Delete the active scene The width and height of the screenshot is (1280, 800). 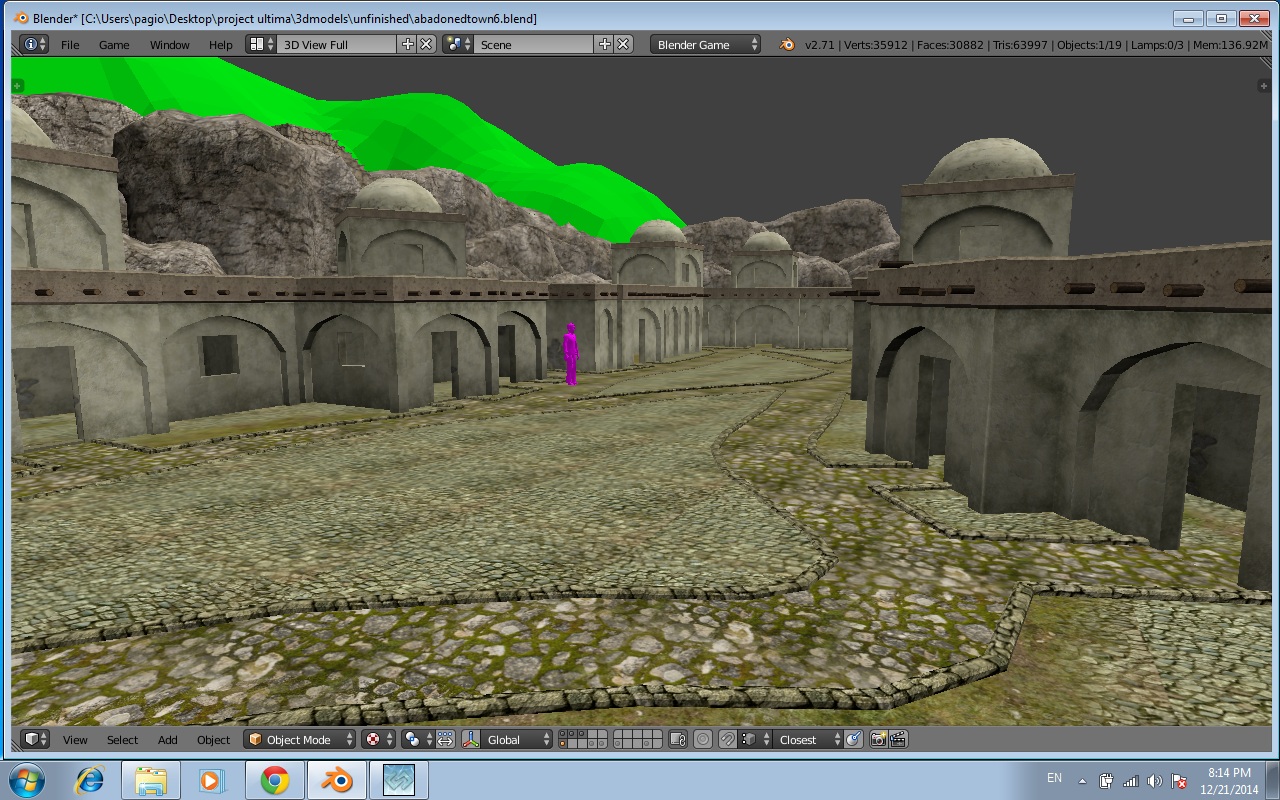pos(623,44)
